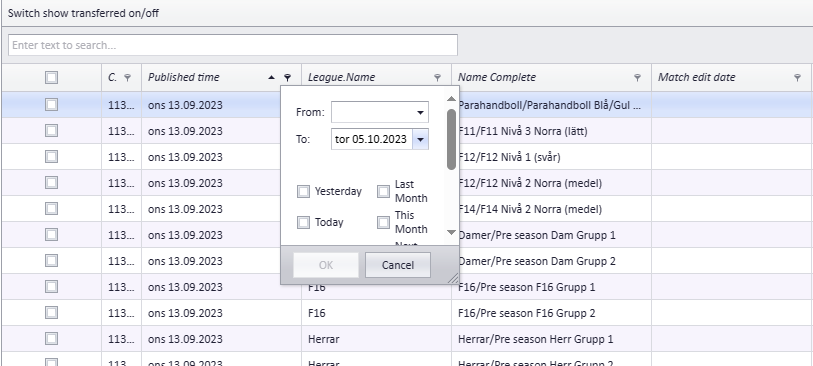813x366 pixels.
Task: Click the Herrar league cell for Herr Grupp 1
Action: 376,339
